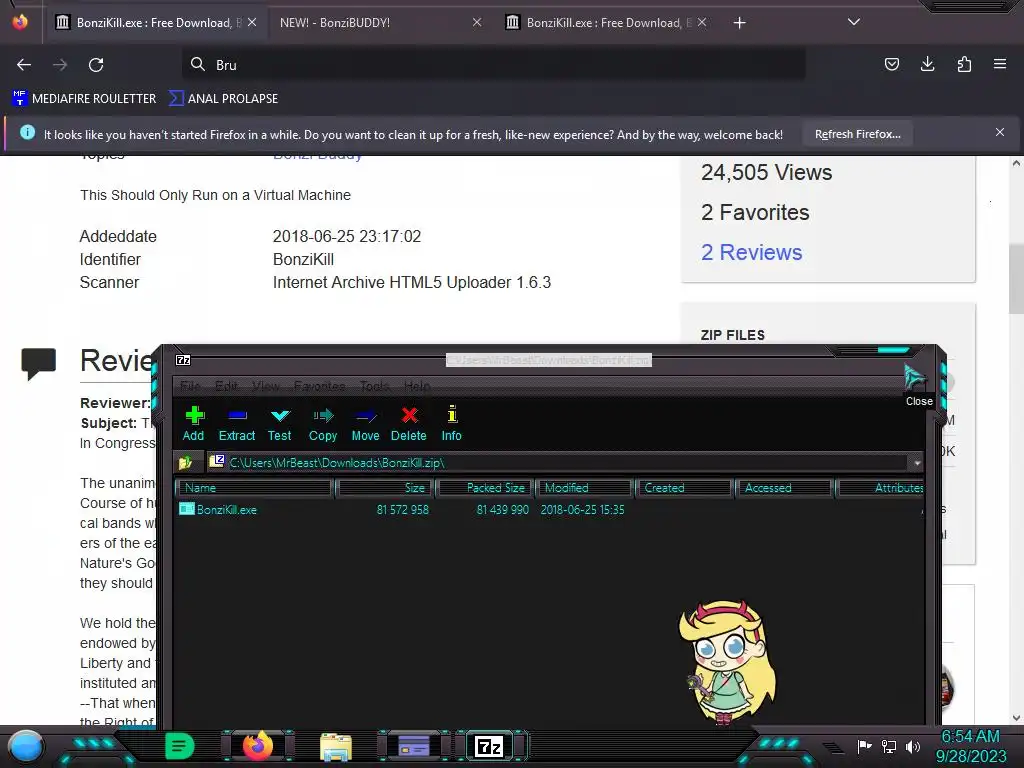1024x768 pixels.
Task: Open the Tools menu in 7-Zip
Action: coord(374,386)
